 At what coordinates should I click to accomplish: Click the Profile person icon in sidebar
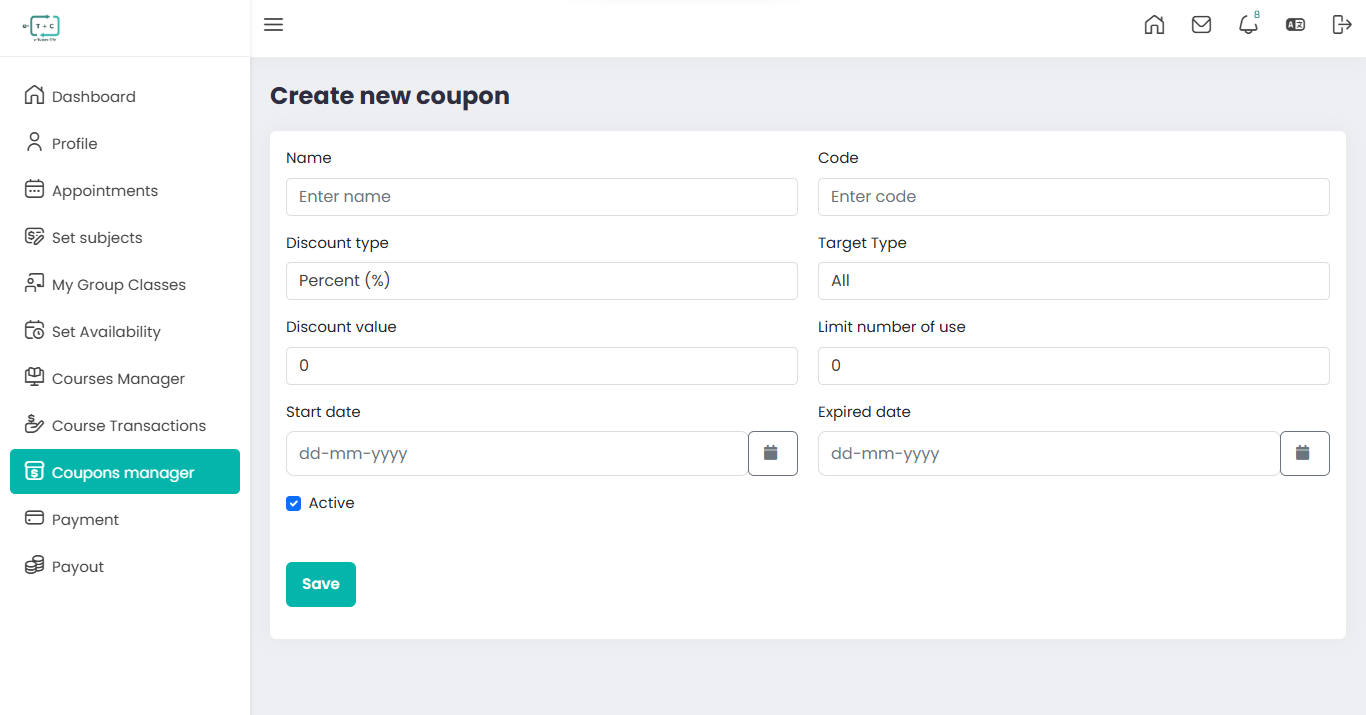coord(34,142)
